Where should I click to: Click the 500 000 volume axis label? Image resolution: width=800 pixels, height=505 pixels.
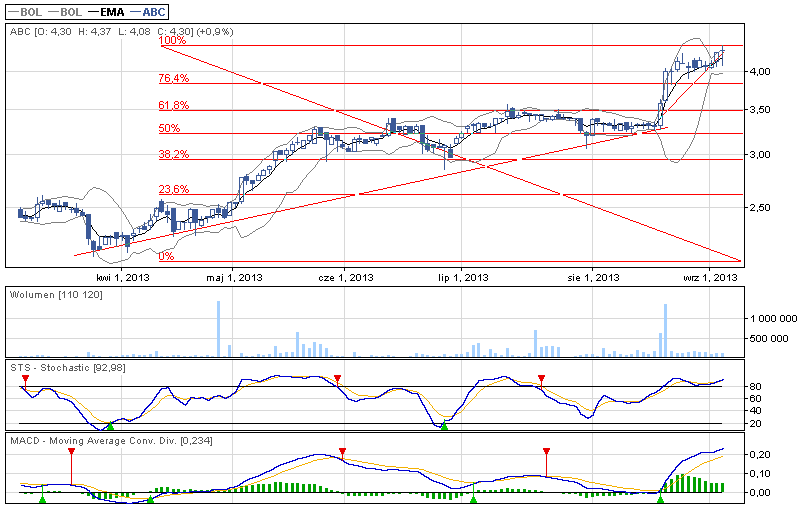tap(769, 339)
